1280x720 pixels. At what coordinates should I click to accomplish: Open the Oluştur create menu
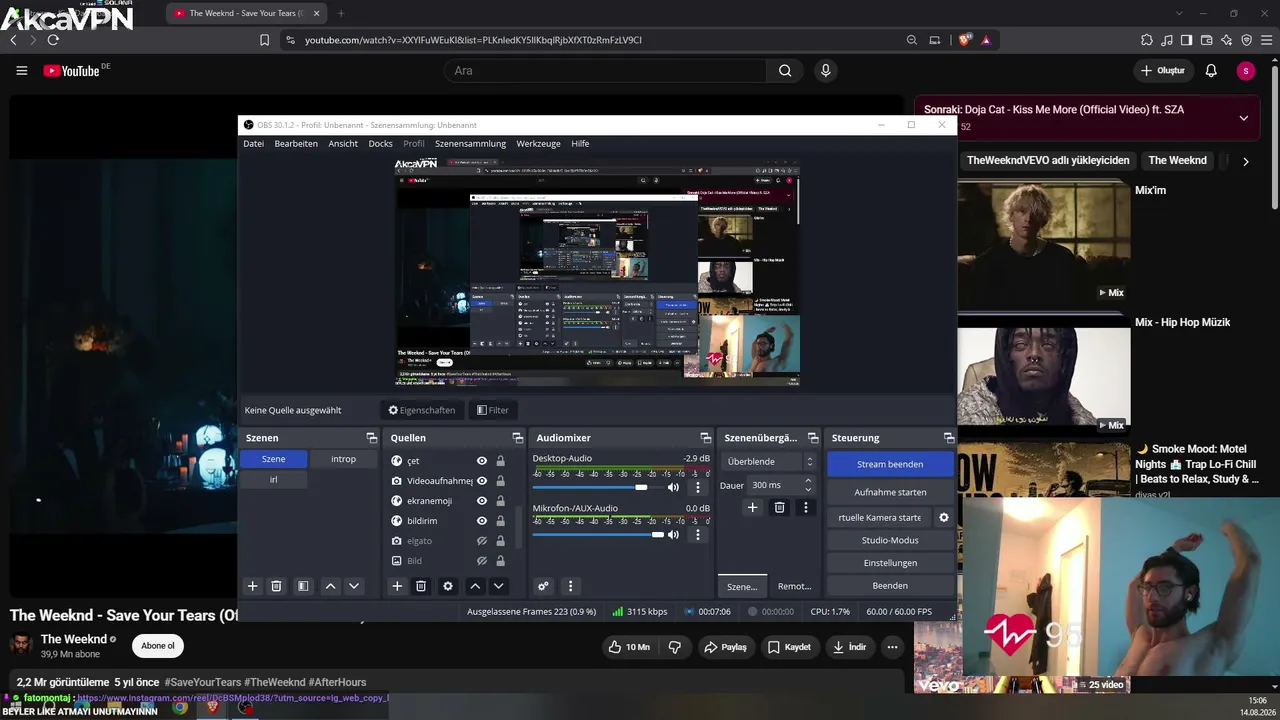point(1163,71)
